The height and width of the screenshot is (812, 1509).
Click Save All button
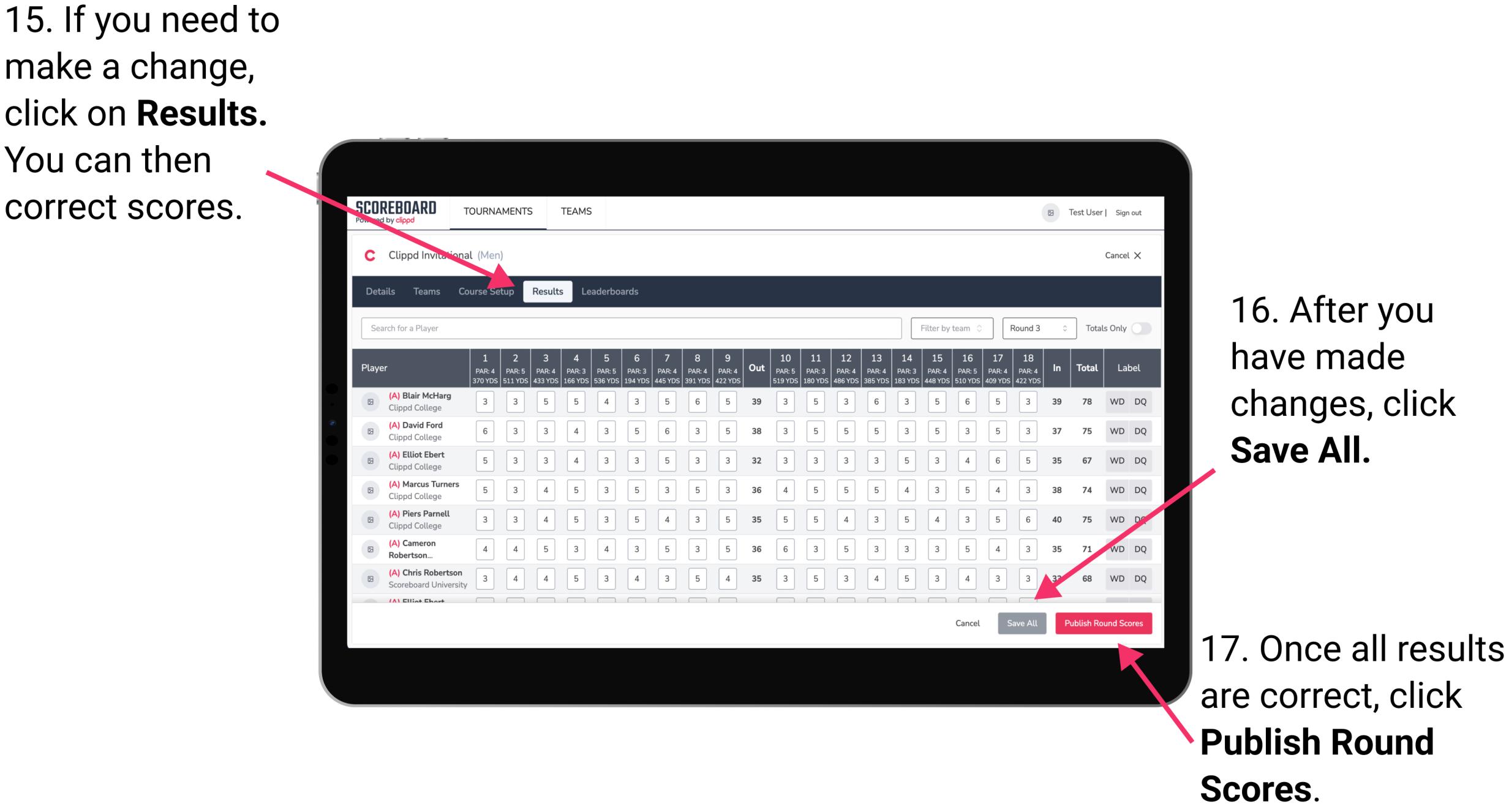[1020, 623]
